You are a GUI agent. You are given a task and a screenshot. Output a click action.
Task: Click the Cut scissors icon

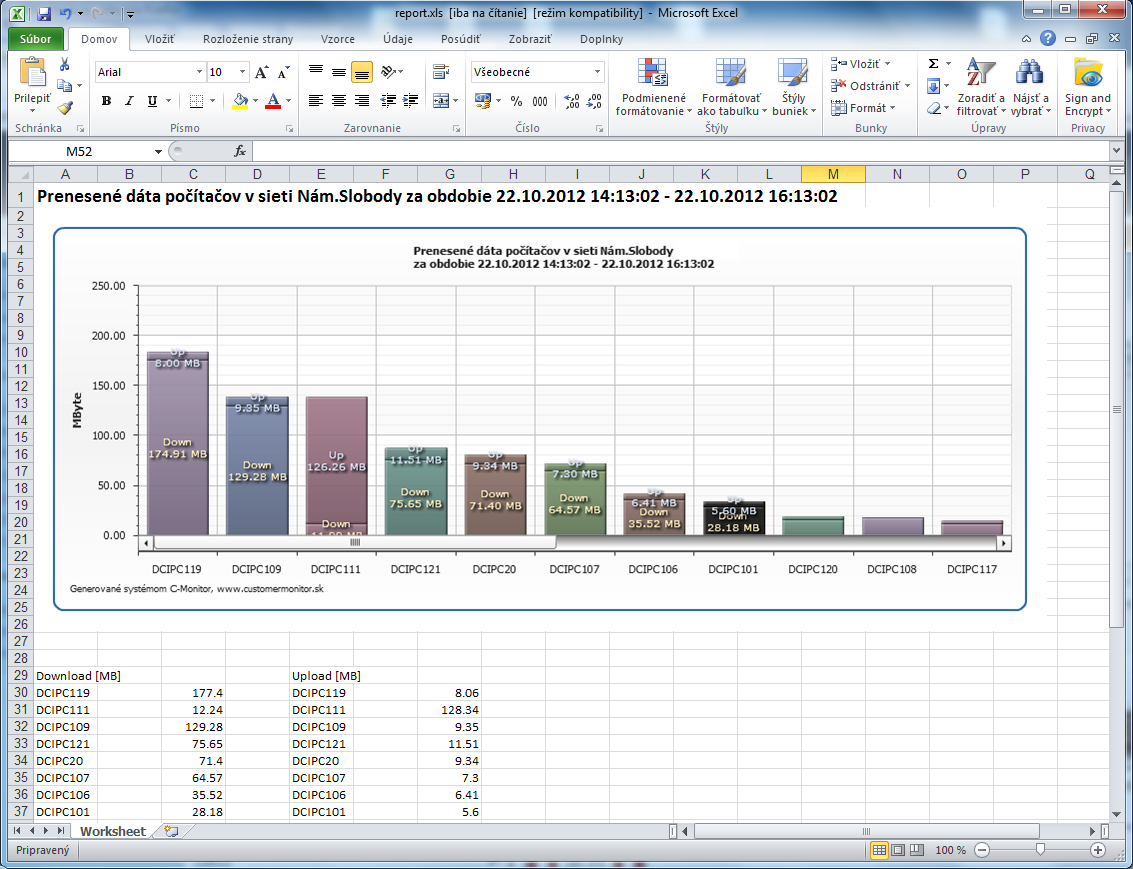coord(65,65)
